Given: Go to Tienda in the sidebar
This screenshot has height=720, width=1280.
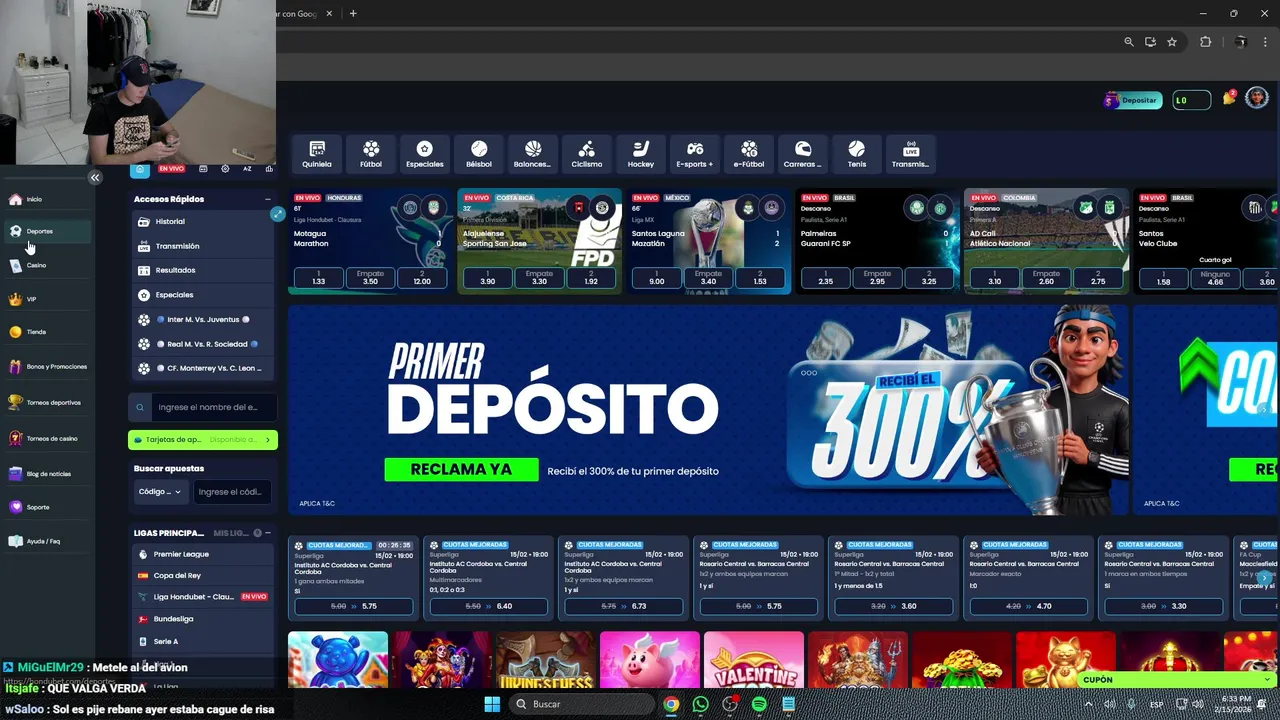Looking at the screenshot, I should pyautogui.click(x=36, y=332).
